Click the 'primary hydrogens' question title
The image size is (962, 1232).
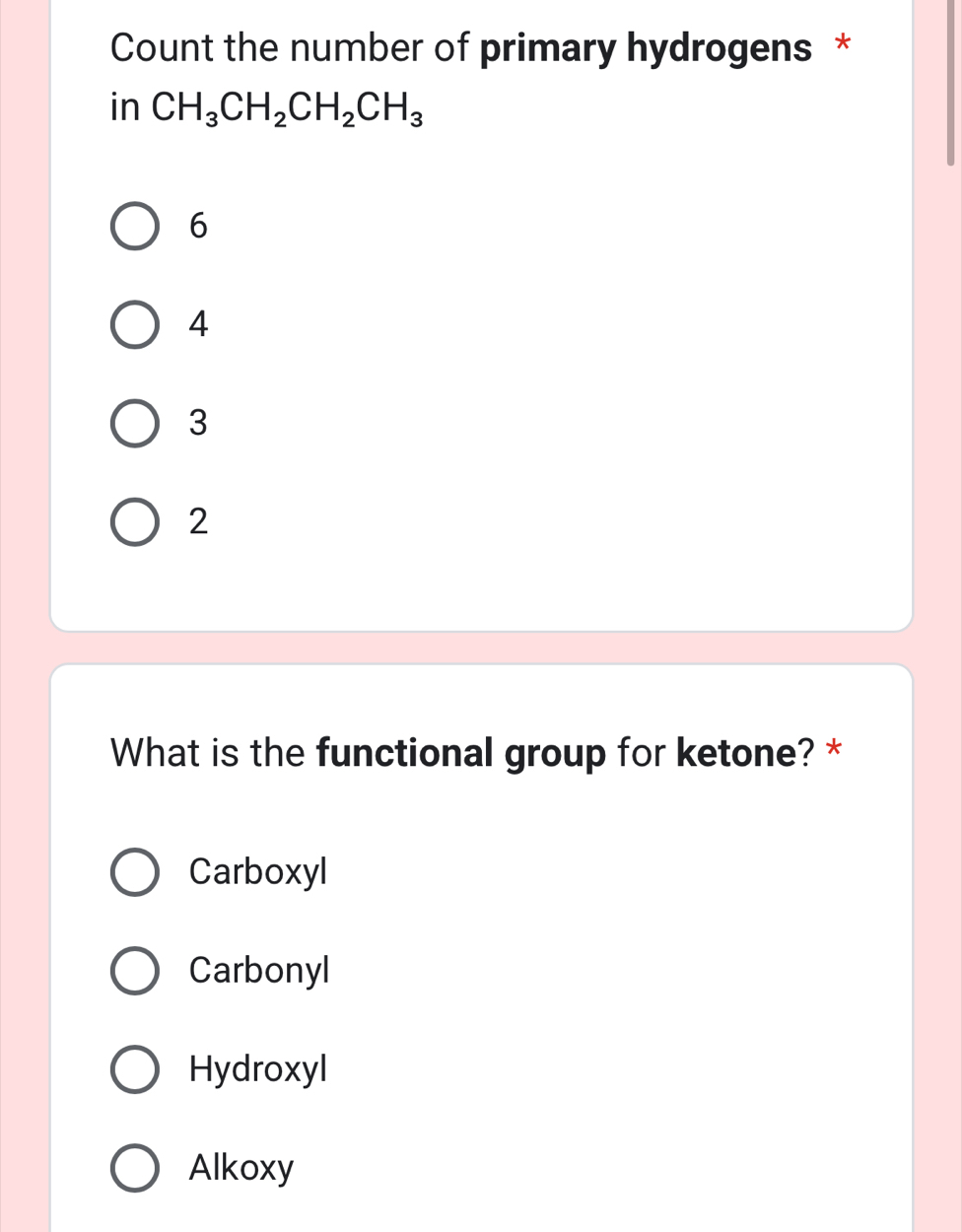(x=461, y=47)
